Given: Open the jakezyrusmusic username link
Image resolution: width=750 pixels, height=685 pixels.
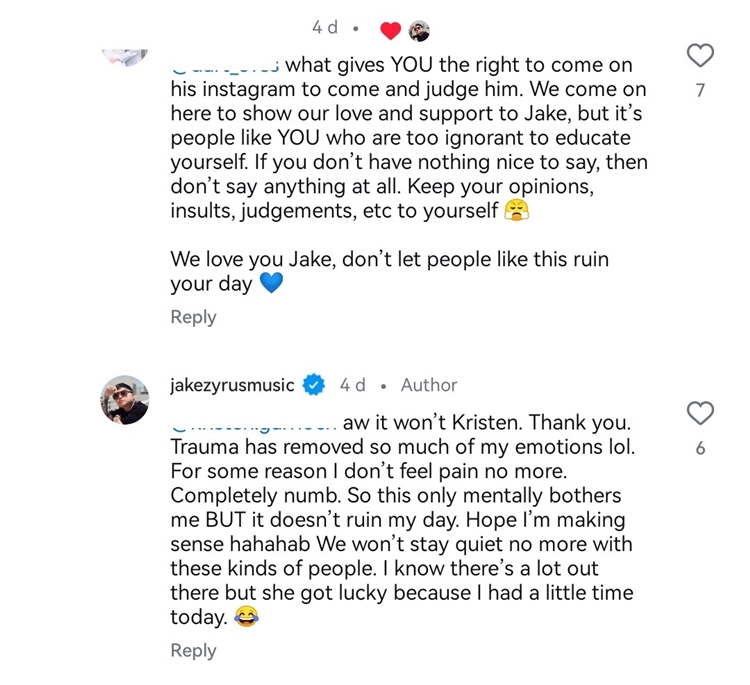Looking at the screenshot, I should tap(233, 385).
